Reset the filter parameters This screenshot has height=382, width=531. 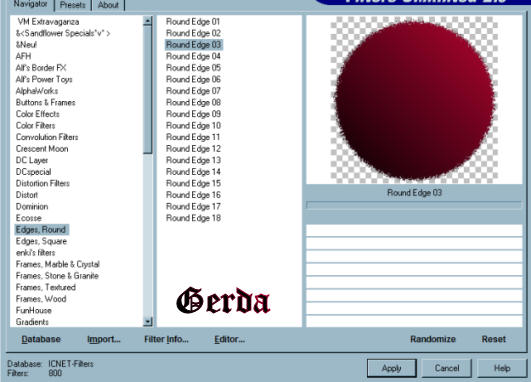(494, 339)
